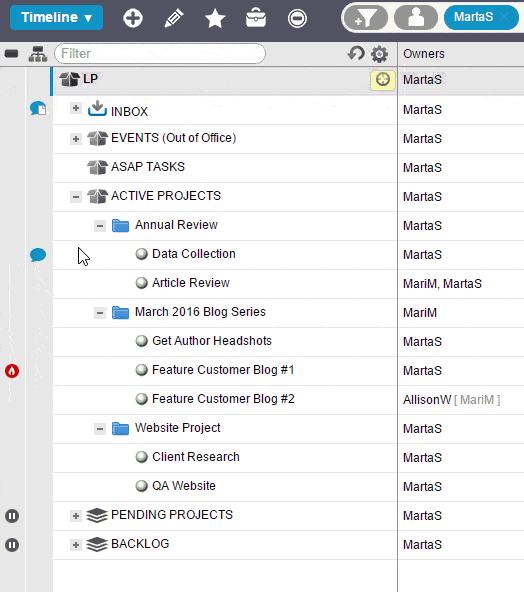This screenshot has height=592, width=524.
Task: Open the Timeline view dropdown
Action: [56, 17]
